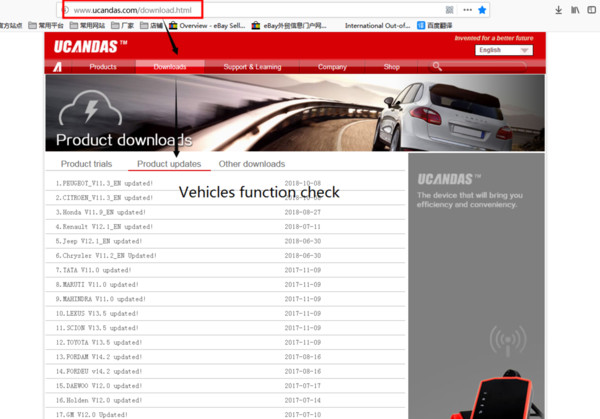Open the International Out-of bookmark
Viewport: 600px width, 419px height.
377,26
